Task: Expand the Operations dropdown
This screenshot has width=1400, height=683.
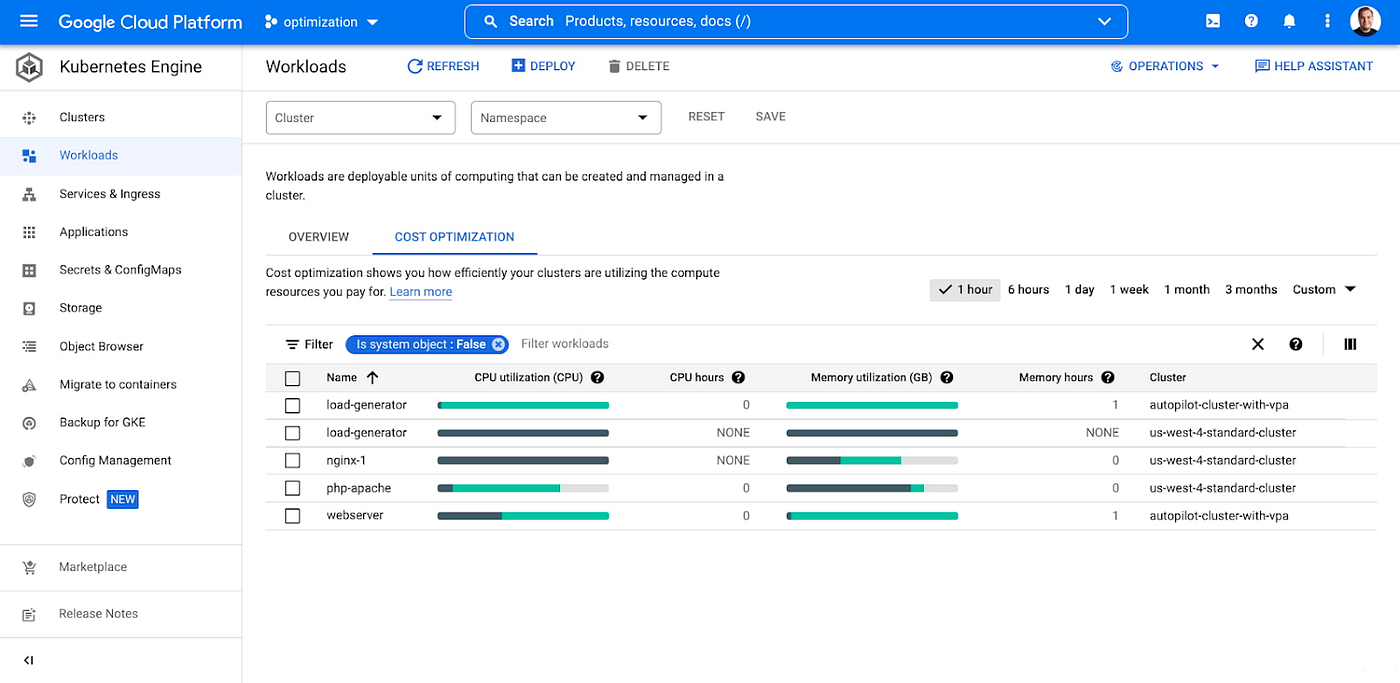Action: (x=1165, y=66)
